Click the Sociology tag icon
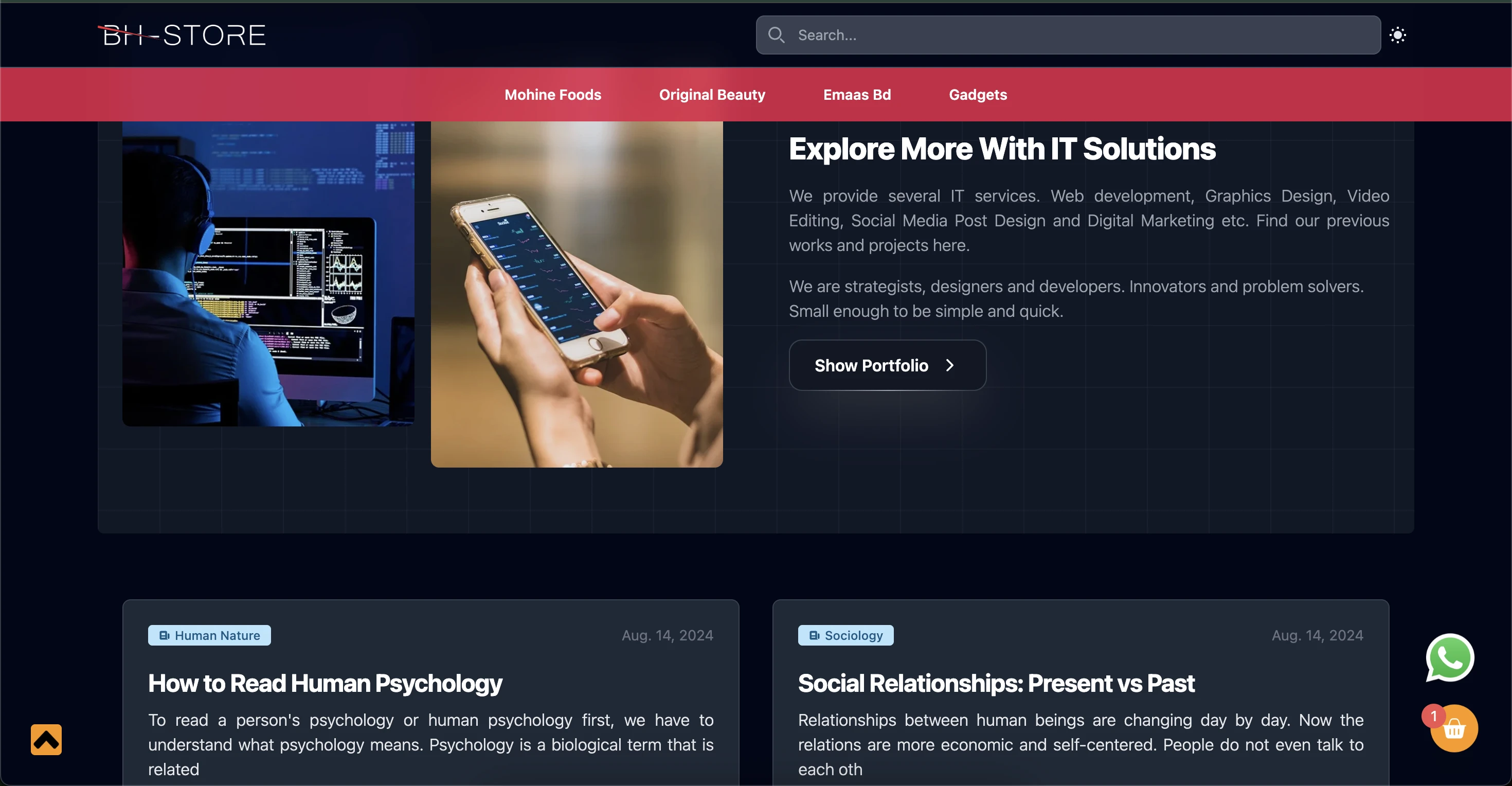The height and width of the screenshot is (786, 1512). click(x=814, y=635)
